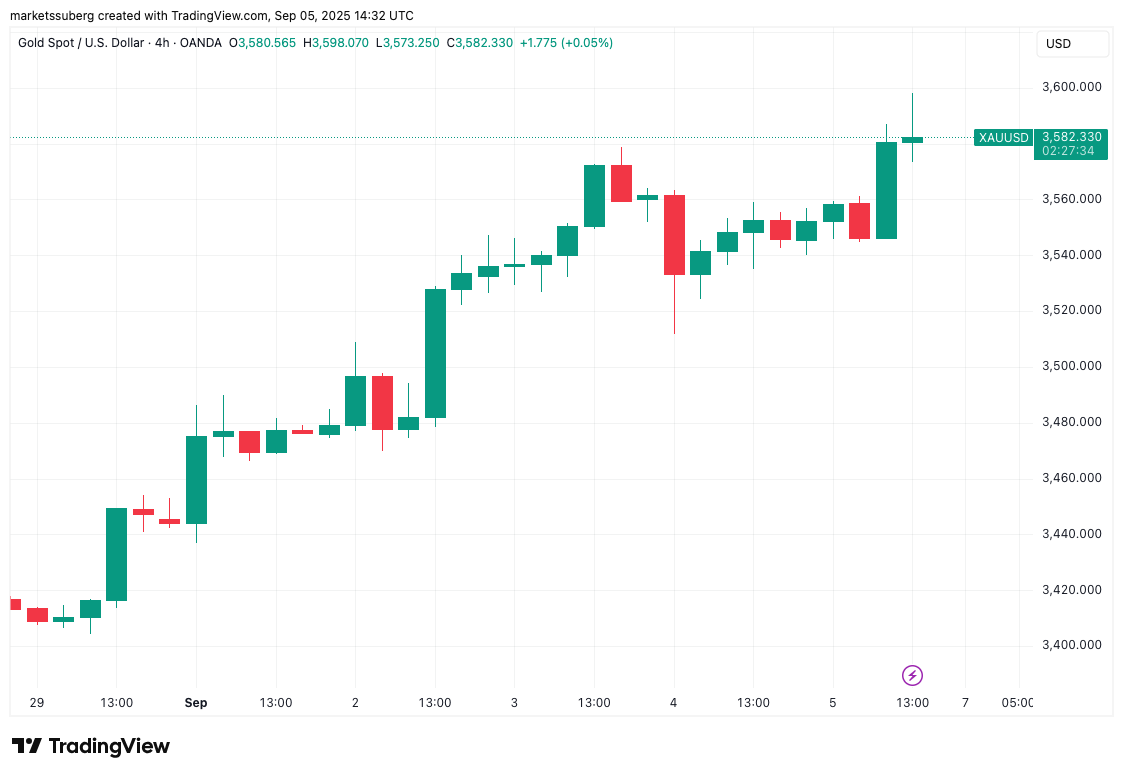Click the purple lightning bolt icon
The image size is (1123, 776).
[912, 675]
